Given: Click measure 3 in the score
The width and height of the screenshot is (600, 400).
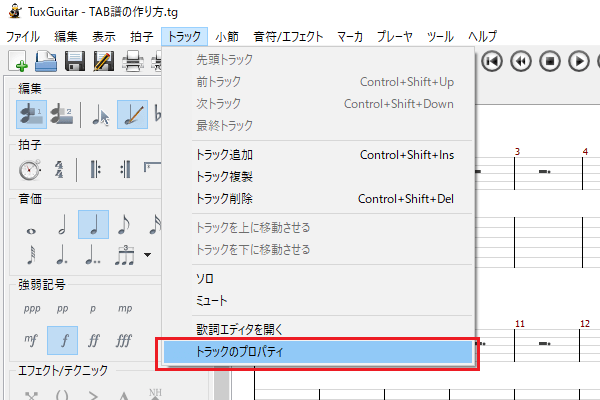Looking at the screenshot, I should click(x=548, y=171).
